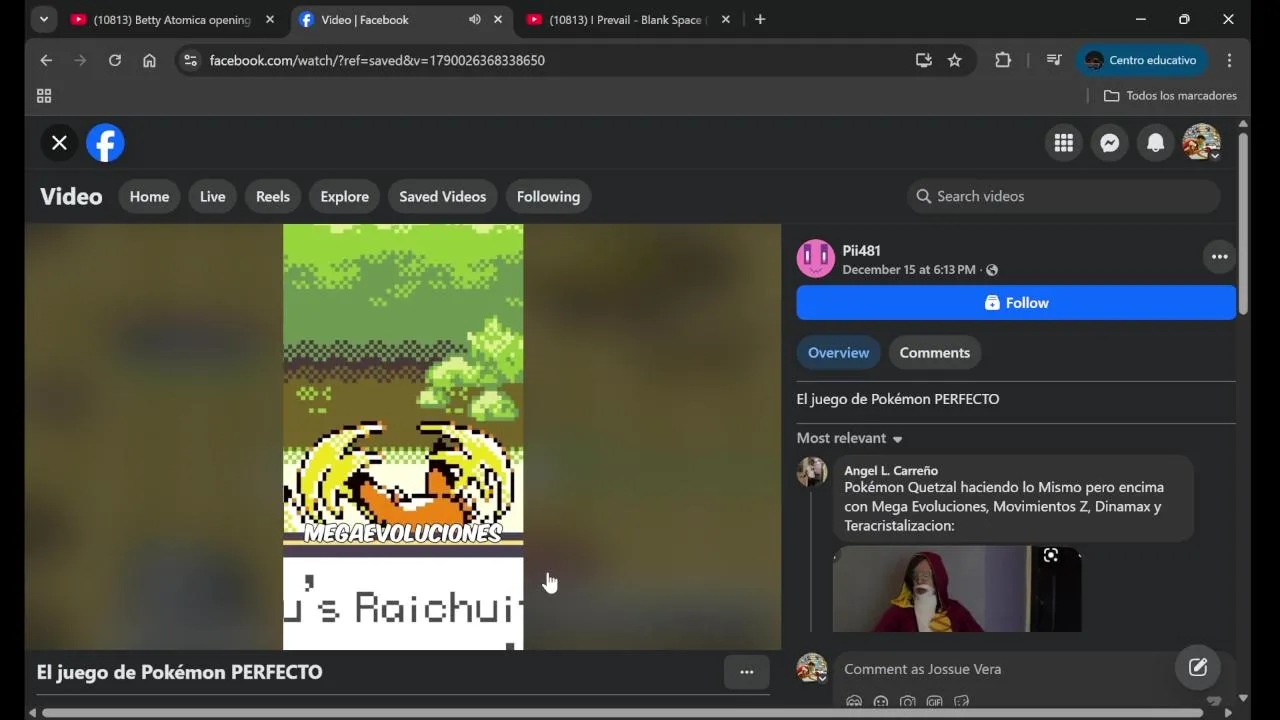Open a new browser tab

(x=760, y=20)
